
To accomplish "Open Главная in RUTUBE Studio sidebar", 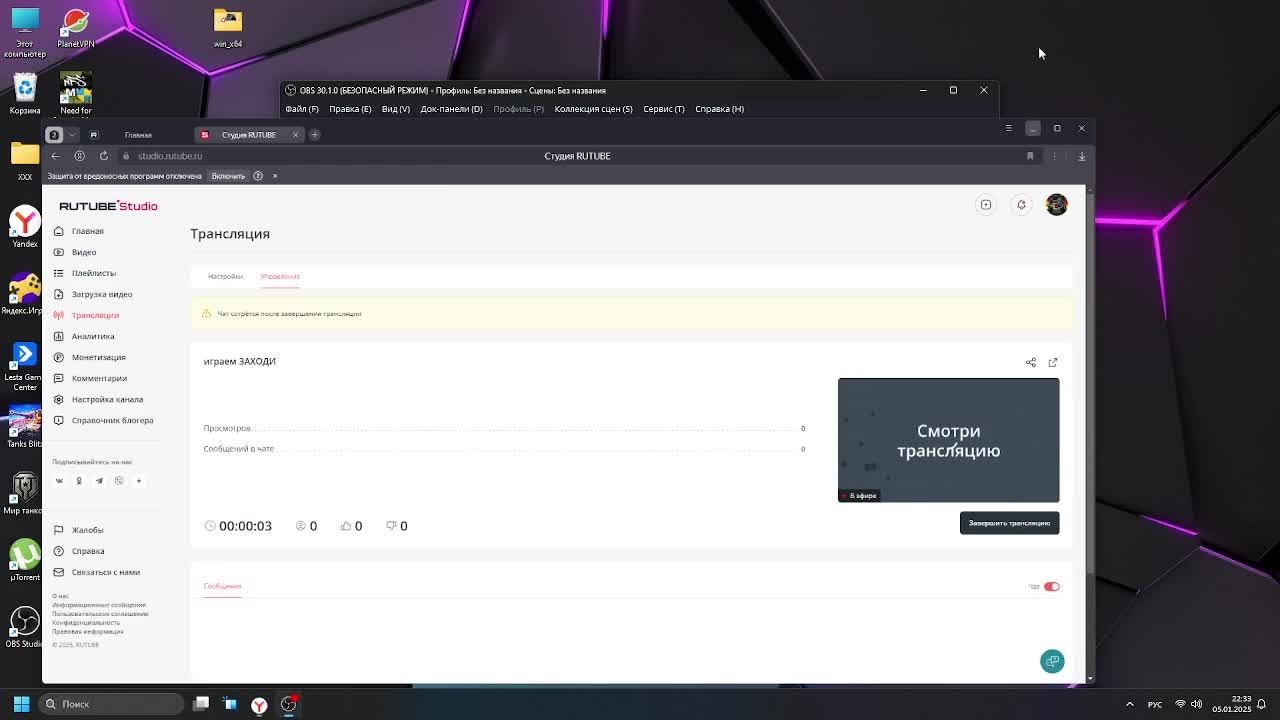I will tap(87, 231).
